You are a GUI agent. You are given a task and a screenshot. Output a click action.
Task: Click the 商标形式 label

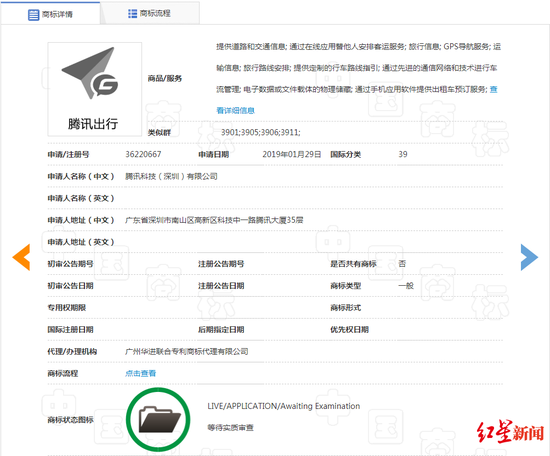point(346,308)
